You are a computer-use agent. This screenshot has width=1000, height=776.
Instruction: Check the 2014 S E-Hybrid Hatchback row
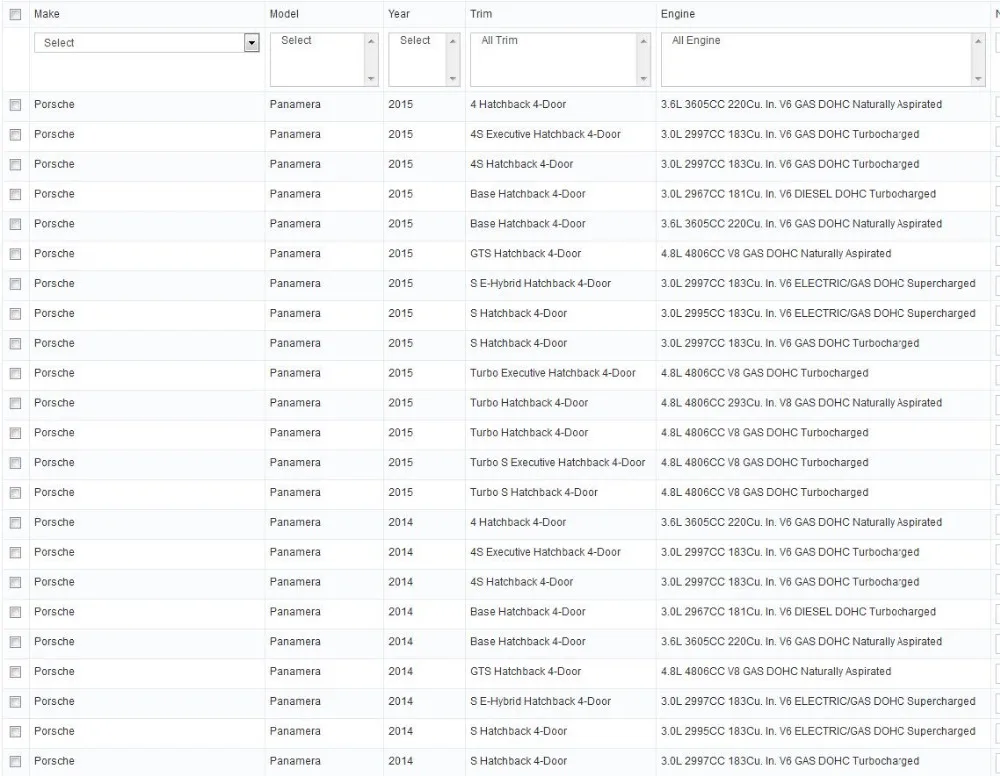[15, 701]
